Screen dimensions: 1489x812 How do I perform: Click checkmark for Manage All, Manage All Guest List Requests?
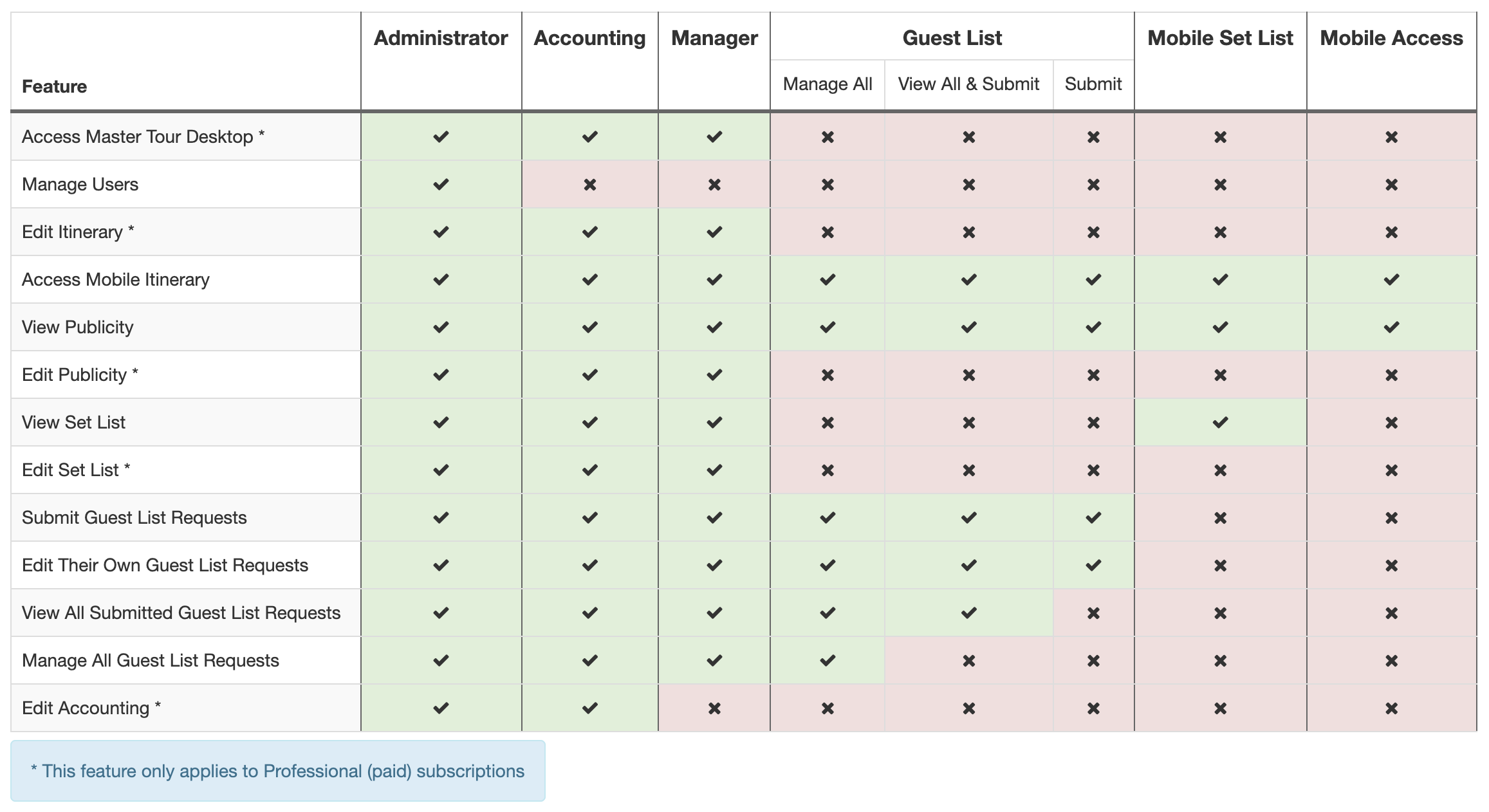[828, 660]
